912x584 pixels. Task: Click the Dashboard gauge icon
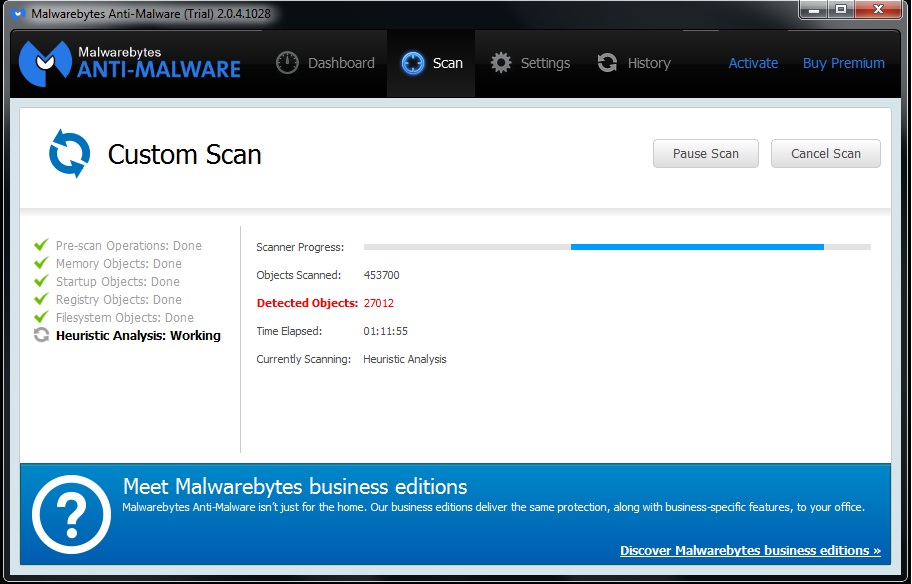[x=287, y=63]
